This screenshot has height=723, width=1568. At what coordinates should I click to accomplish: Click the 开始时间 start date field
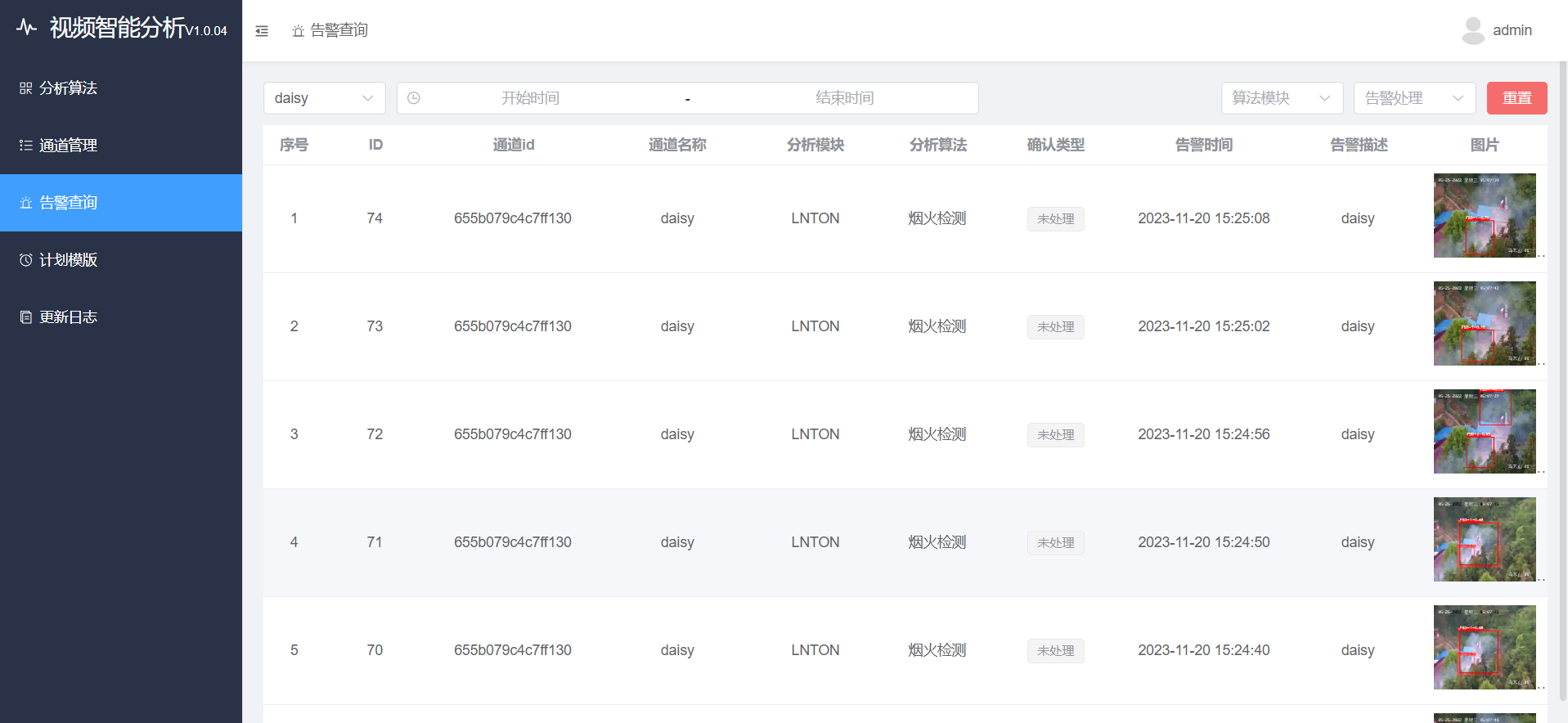530,98
